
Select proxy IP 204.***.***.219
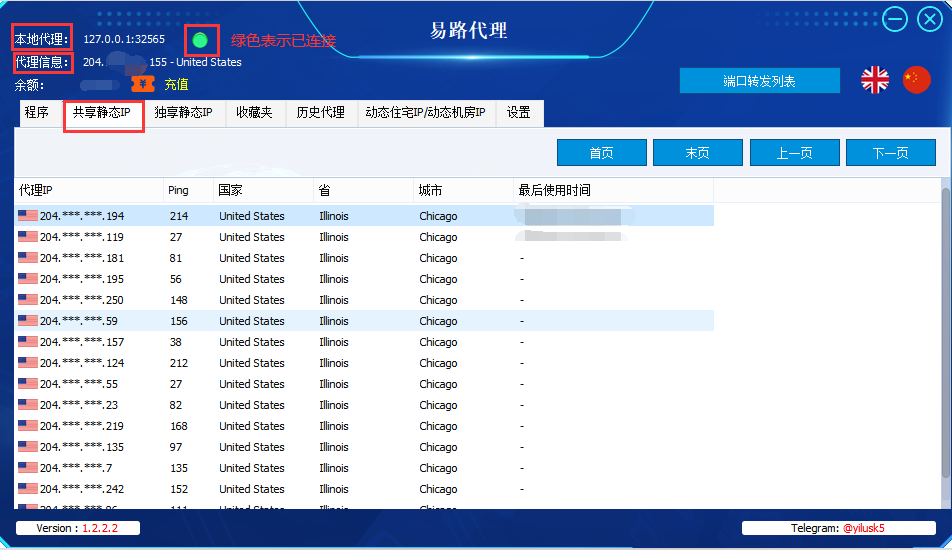(x=82, y=426)
